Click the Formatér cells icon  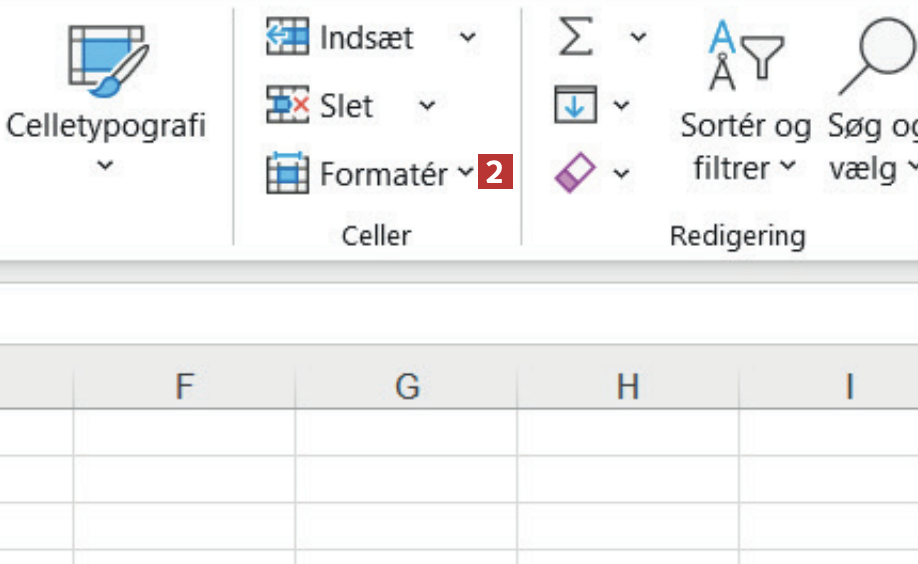[x=286, y=174]
